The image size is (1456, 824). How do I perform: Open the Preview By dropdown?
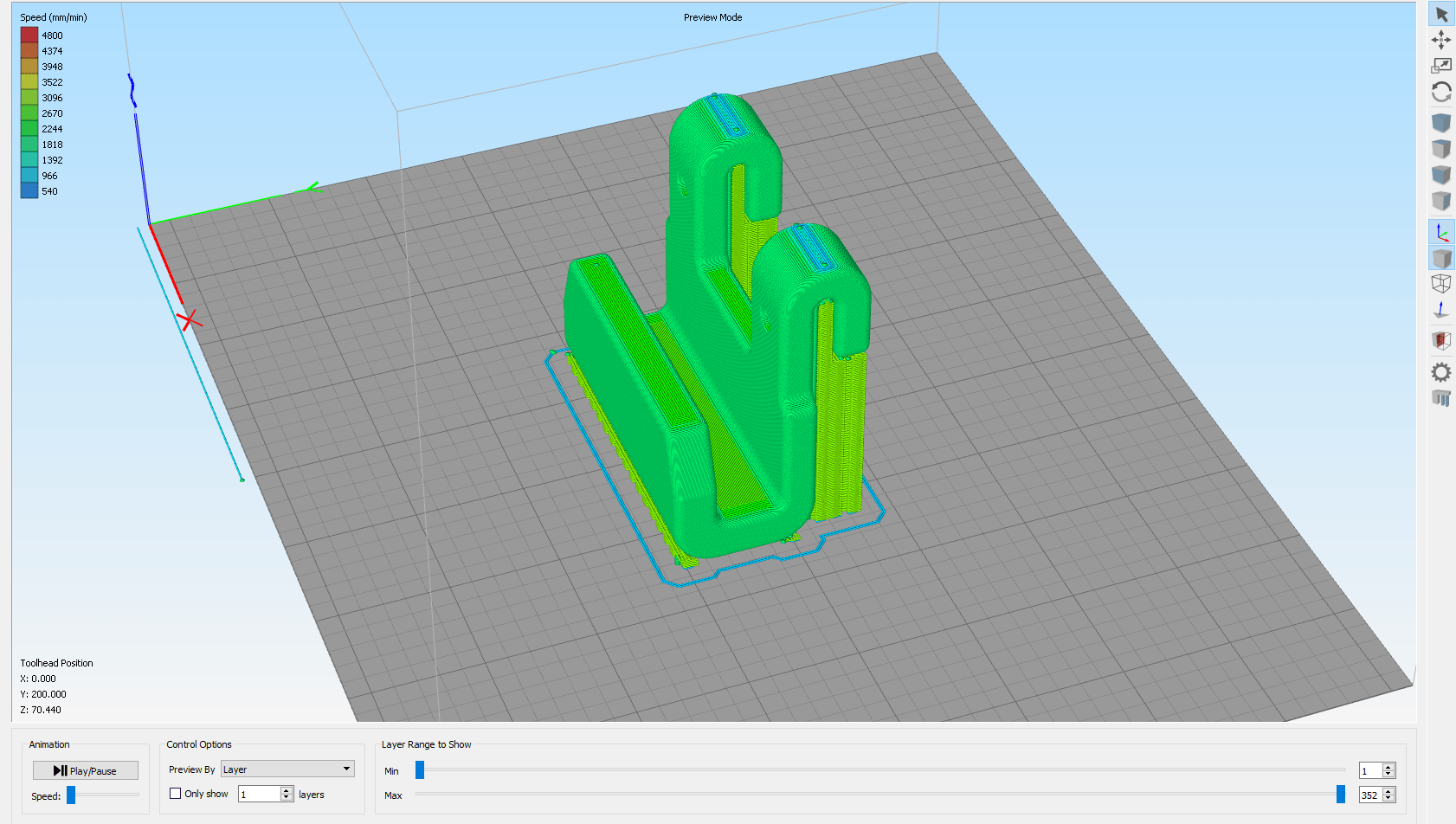point(287,769)
